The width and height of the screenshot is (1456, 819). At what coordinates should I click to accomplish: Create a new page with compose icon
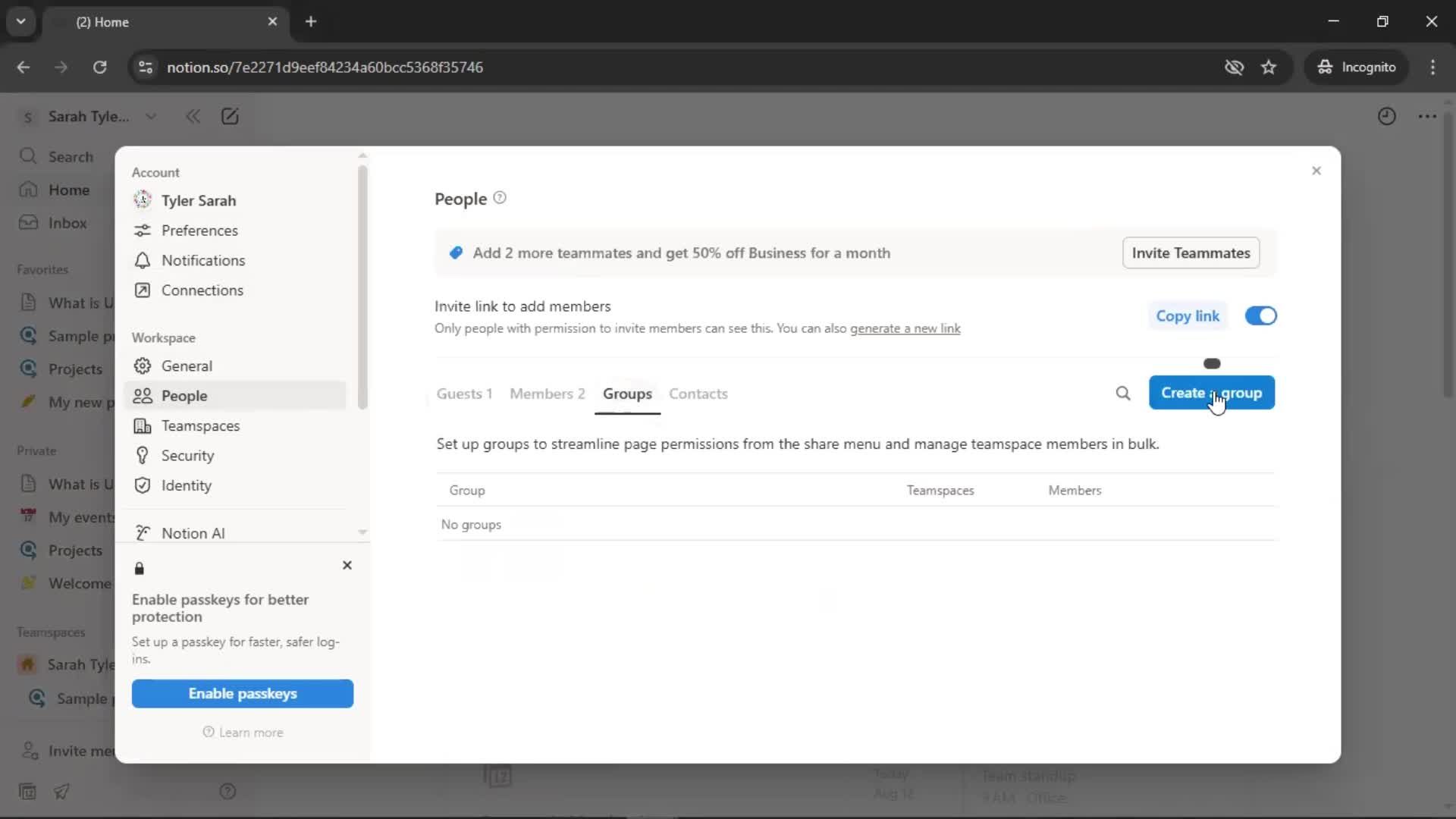pos(230,116)
